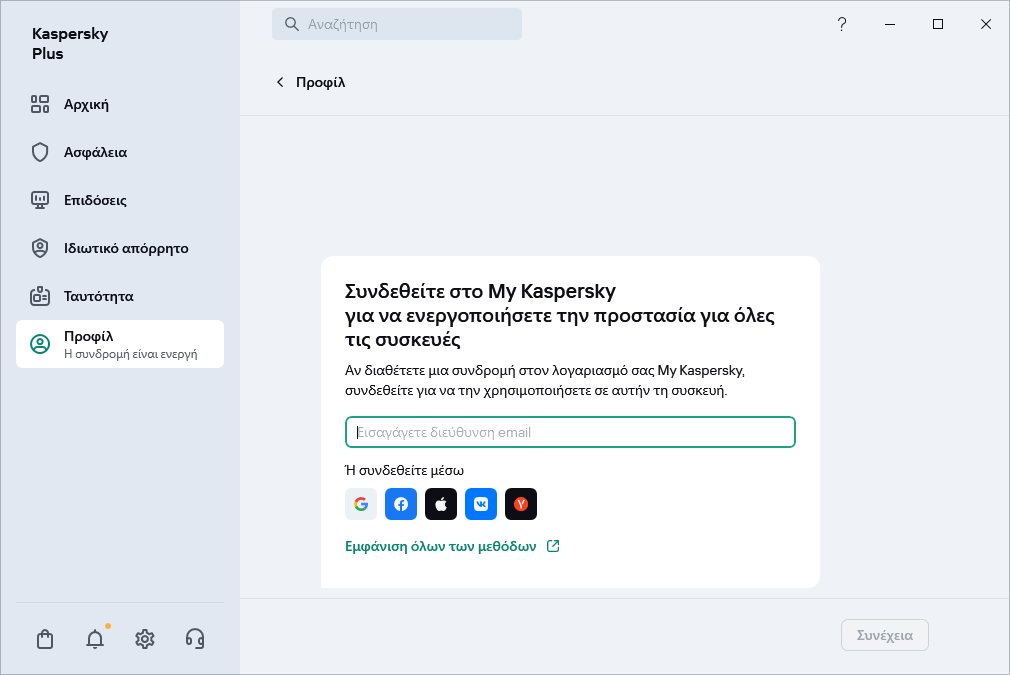Sign in with Yandex
1010x675 pixels.
521,504
